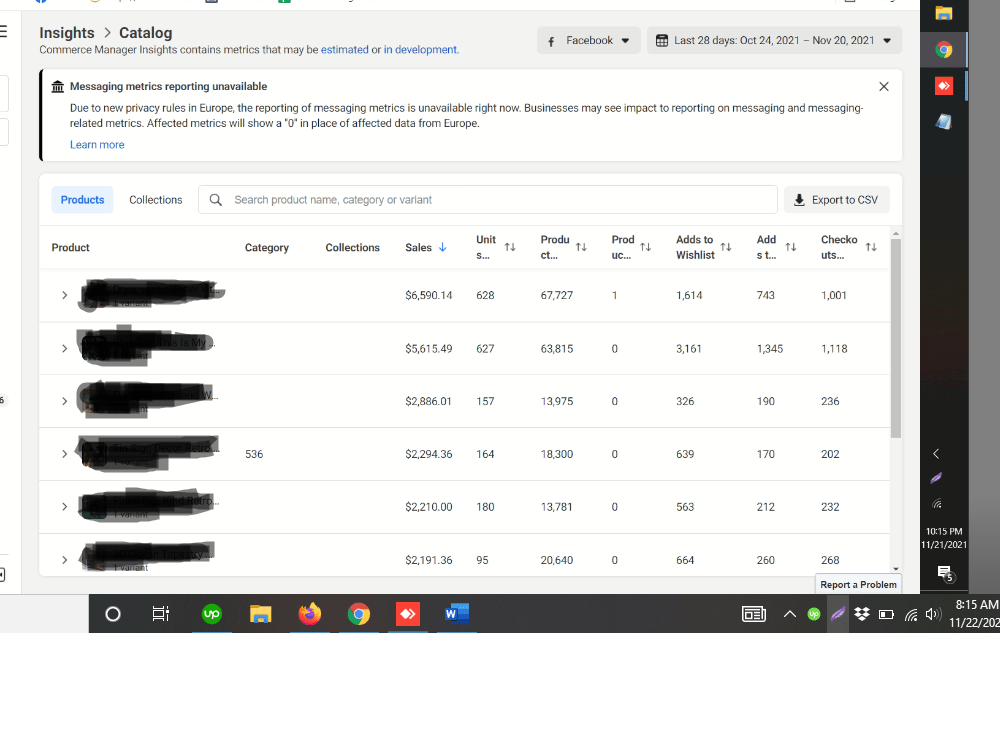
Task: Switch to the Collections tab
Action: (156, 200)
